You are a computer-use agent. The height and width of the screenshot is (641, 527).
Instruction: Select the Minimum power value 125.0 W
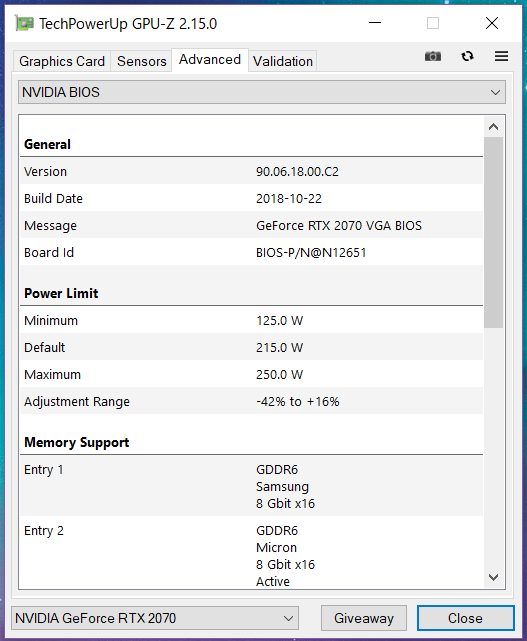point(279,320)
